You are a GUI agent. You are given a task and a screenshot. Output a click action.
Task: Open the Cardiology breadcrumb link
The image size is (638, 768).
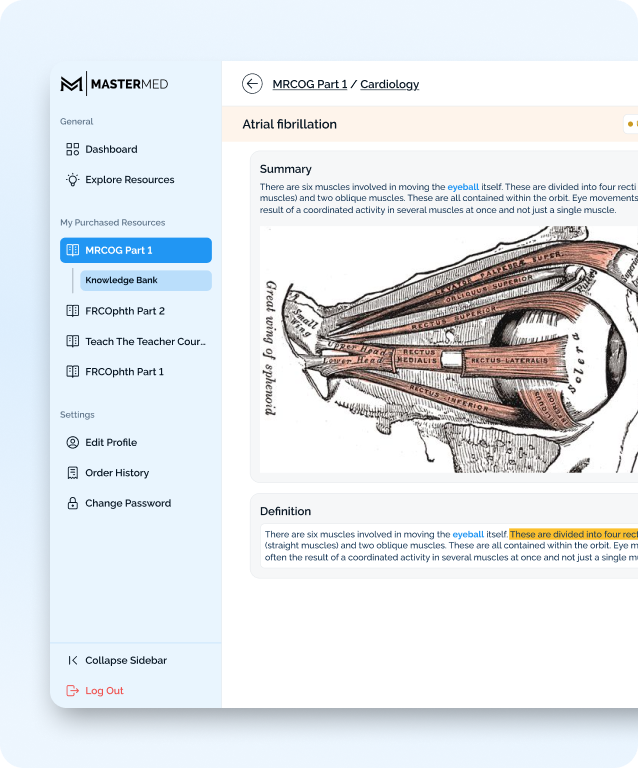(389, 84)
